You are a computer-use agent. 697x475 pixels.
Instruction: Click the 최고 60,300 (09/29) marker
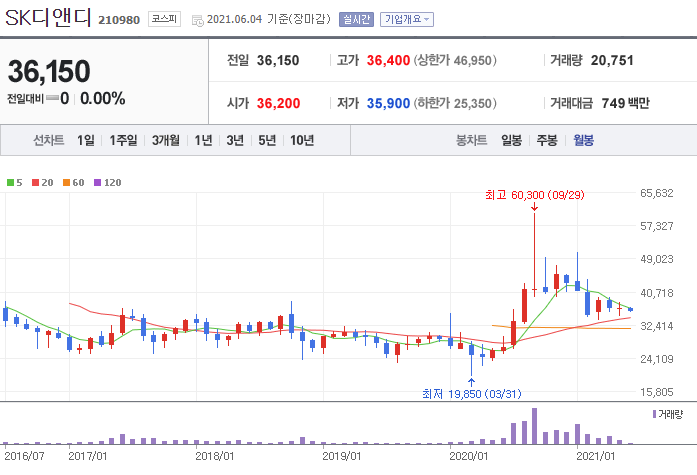click(x=535, y=195)
